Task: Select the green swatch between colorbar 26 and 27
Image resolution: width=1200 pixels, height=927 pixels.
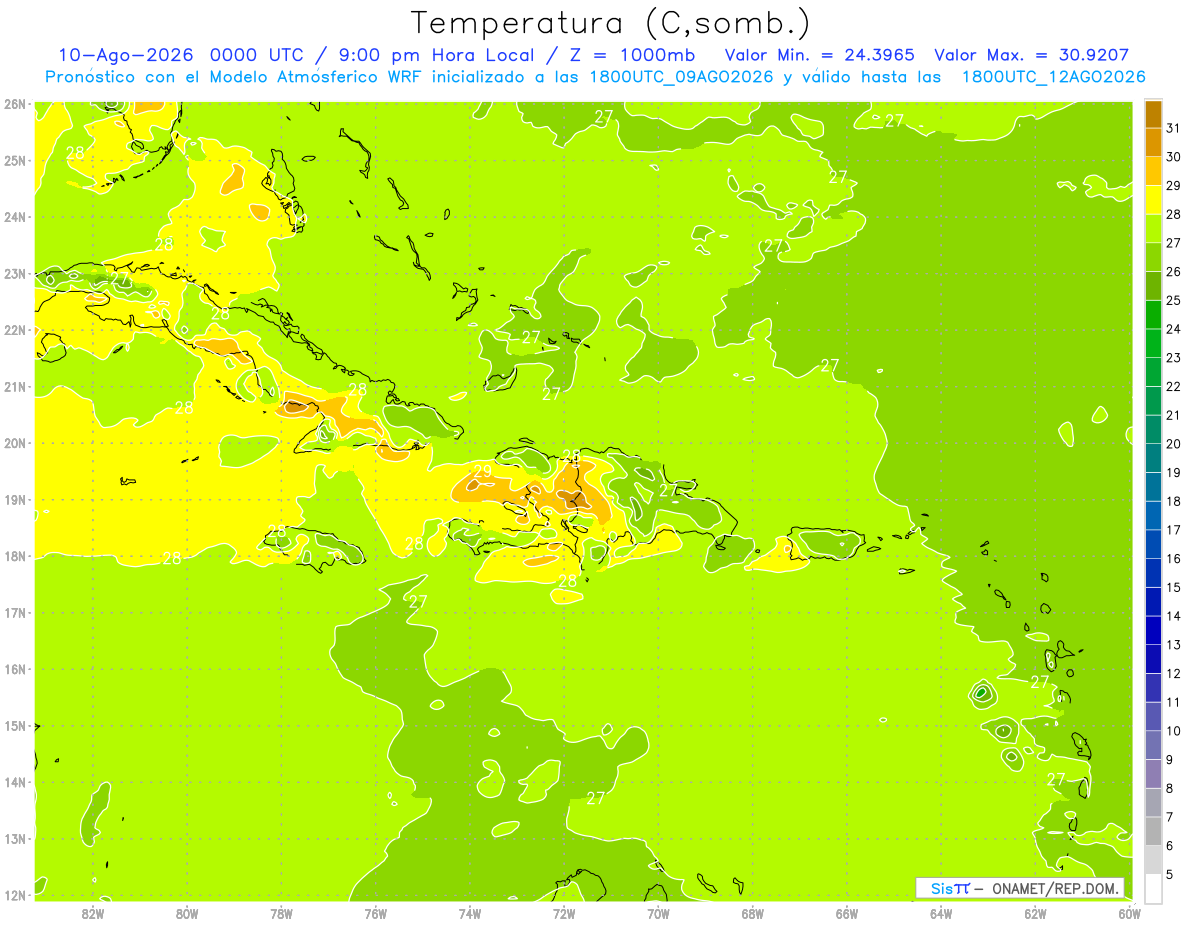Action: 1153,257
